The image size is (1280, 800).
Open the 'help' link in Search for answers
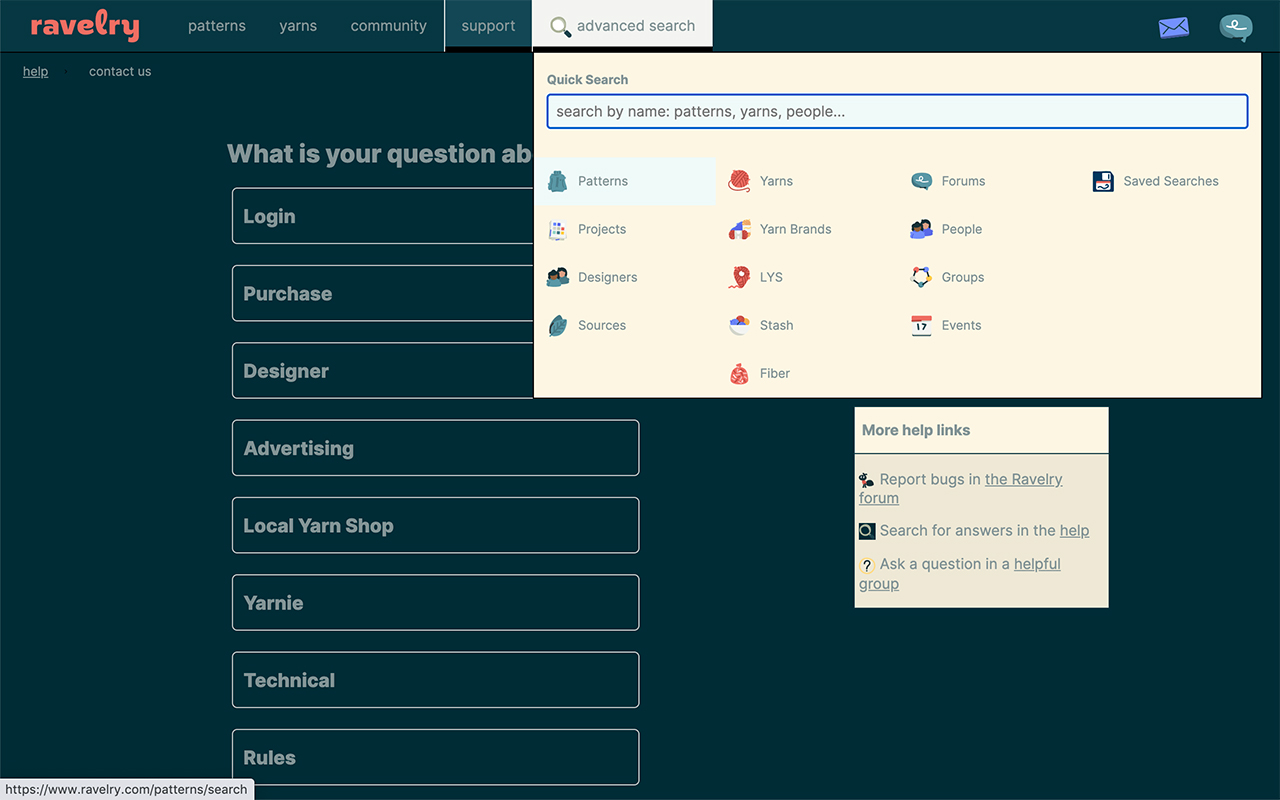click(x=1074, y=531)
